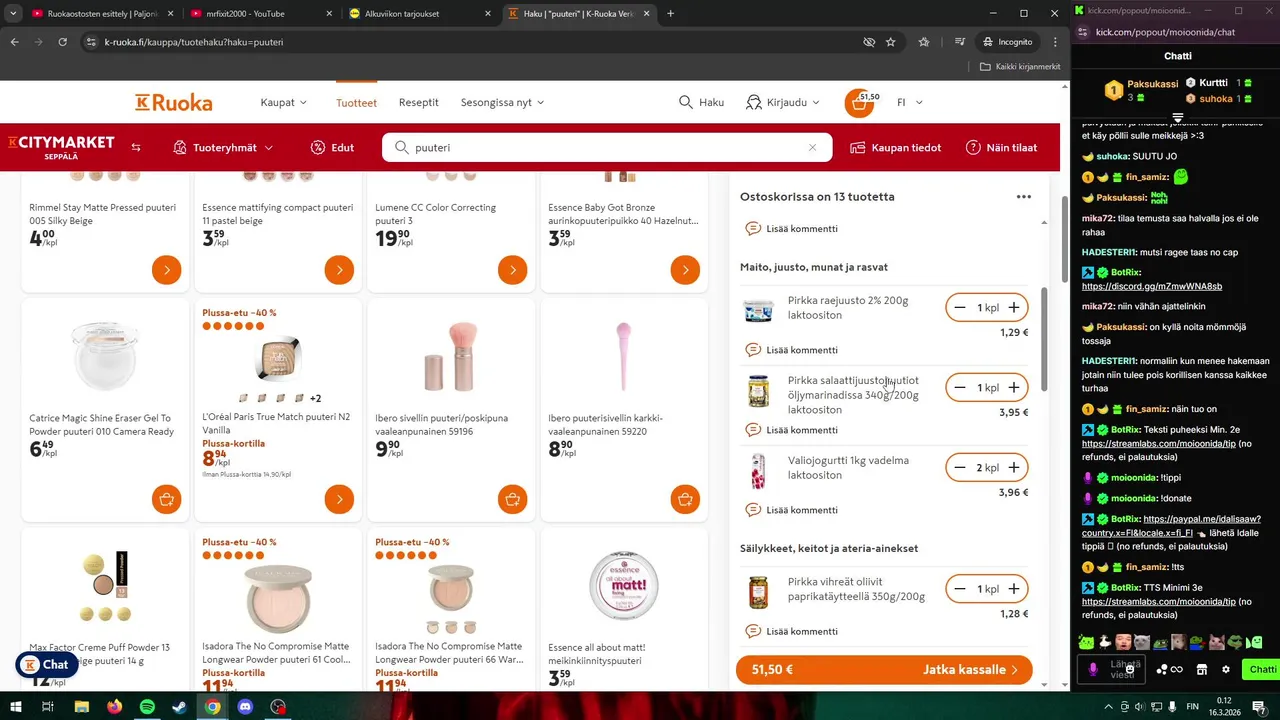Open Spotify from the taskbar
Screen dimensions: 1280x720
(147, 706)
